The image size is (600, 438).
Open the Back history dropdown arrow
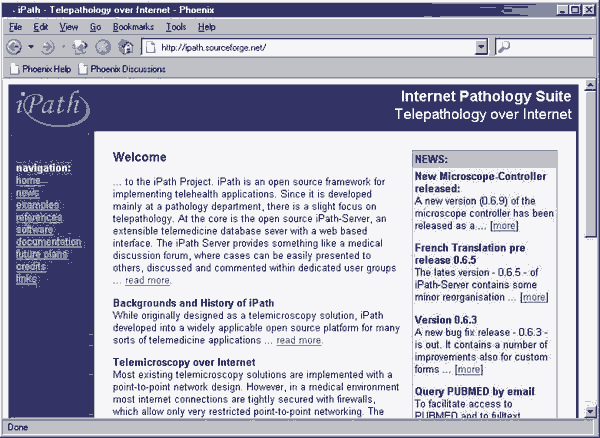tap(31, 47)
